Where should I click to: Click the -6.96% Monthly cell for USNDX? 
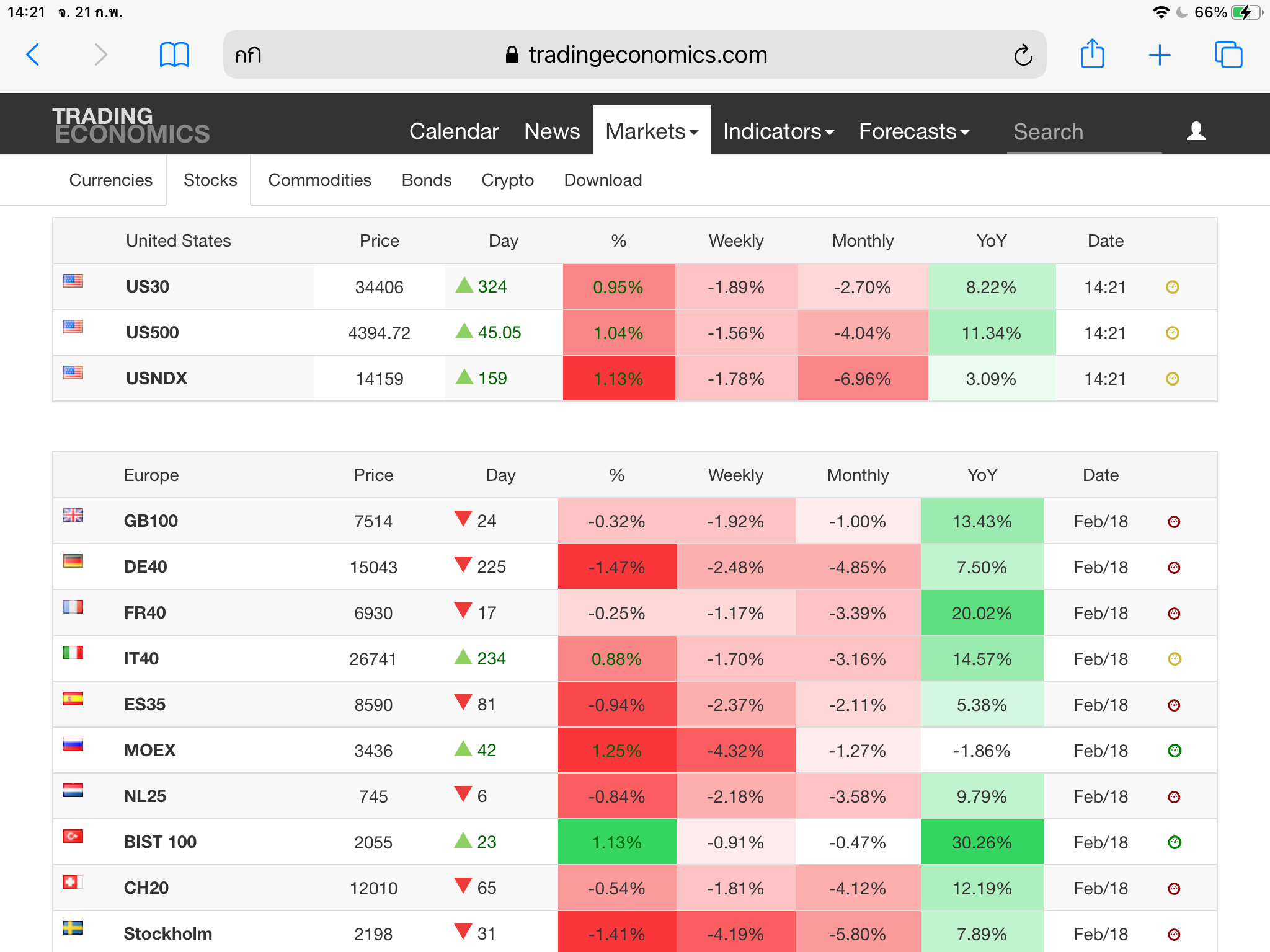pyautogui.click(x=863, y=378)
